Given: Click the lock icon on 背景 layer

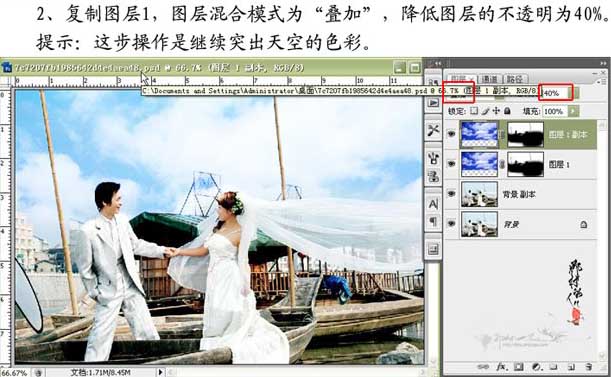Looking at the screenshot, I should pyautogui.click(x=583, y=224).
